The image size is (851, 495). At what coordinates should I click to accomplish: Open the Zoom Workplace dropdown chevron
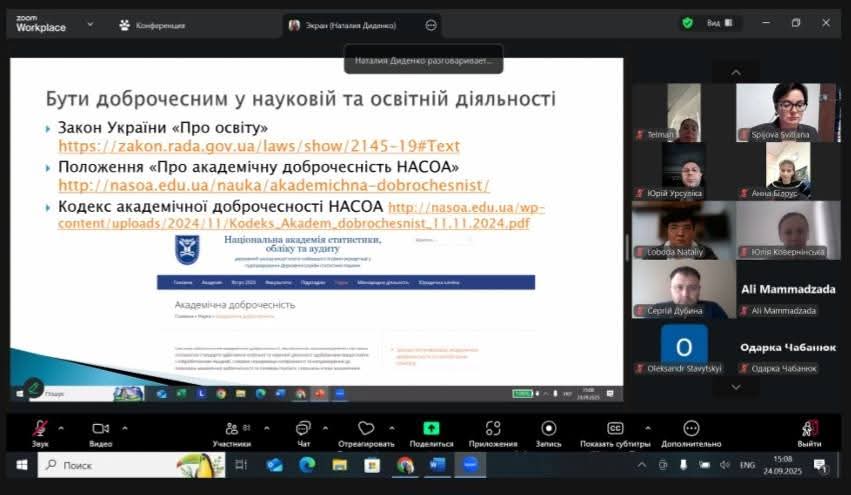pos(90,23)
